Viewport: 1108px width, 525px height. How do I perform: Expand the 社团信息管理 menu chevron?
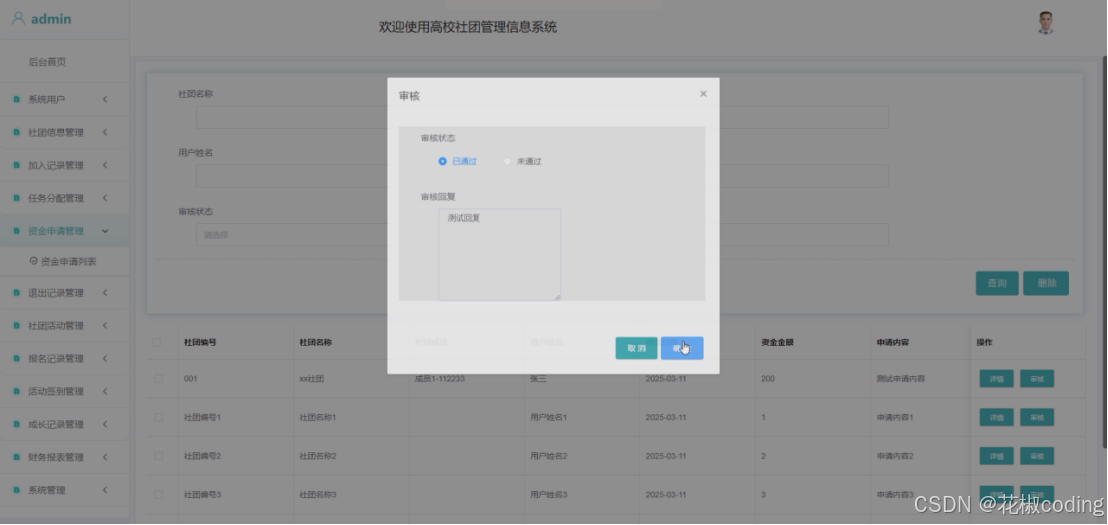(x=105, y=132)
